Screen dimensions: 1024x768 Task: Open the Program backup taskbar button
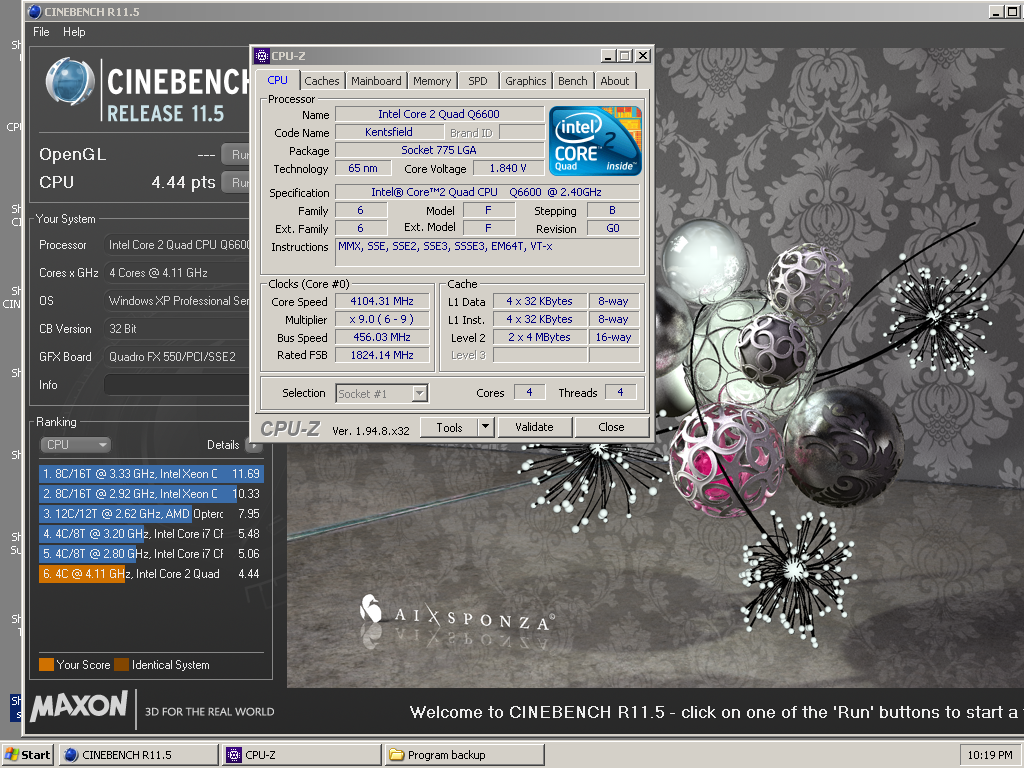(465, 754)
